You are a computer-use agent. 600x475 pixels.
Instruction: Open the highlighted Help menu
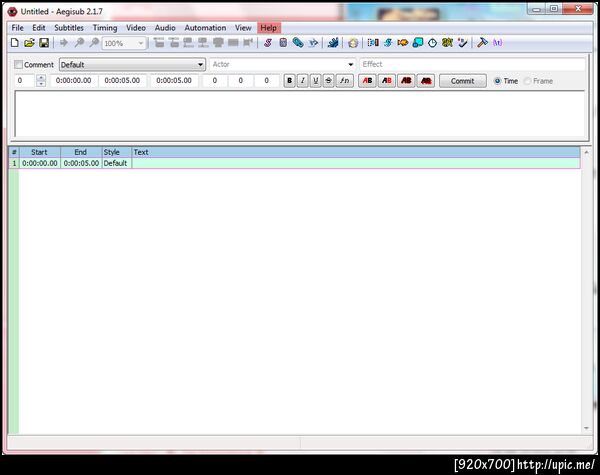click(269, 28)
